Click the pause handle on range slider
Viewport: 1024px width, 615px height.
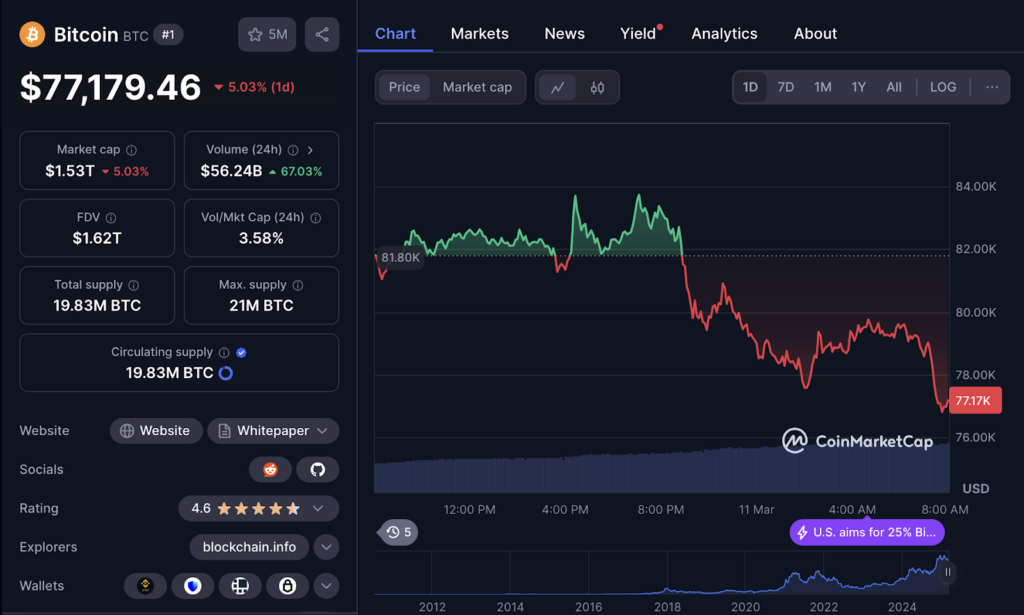(x=947, y=573)
